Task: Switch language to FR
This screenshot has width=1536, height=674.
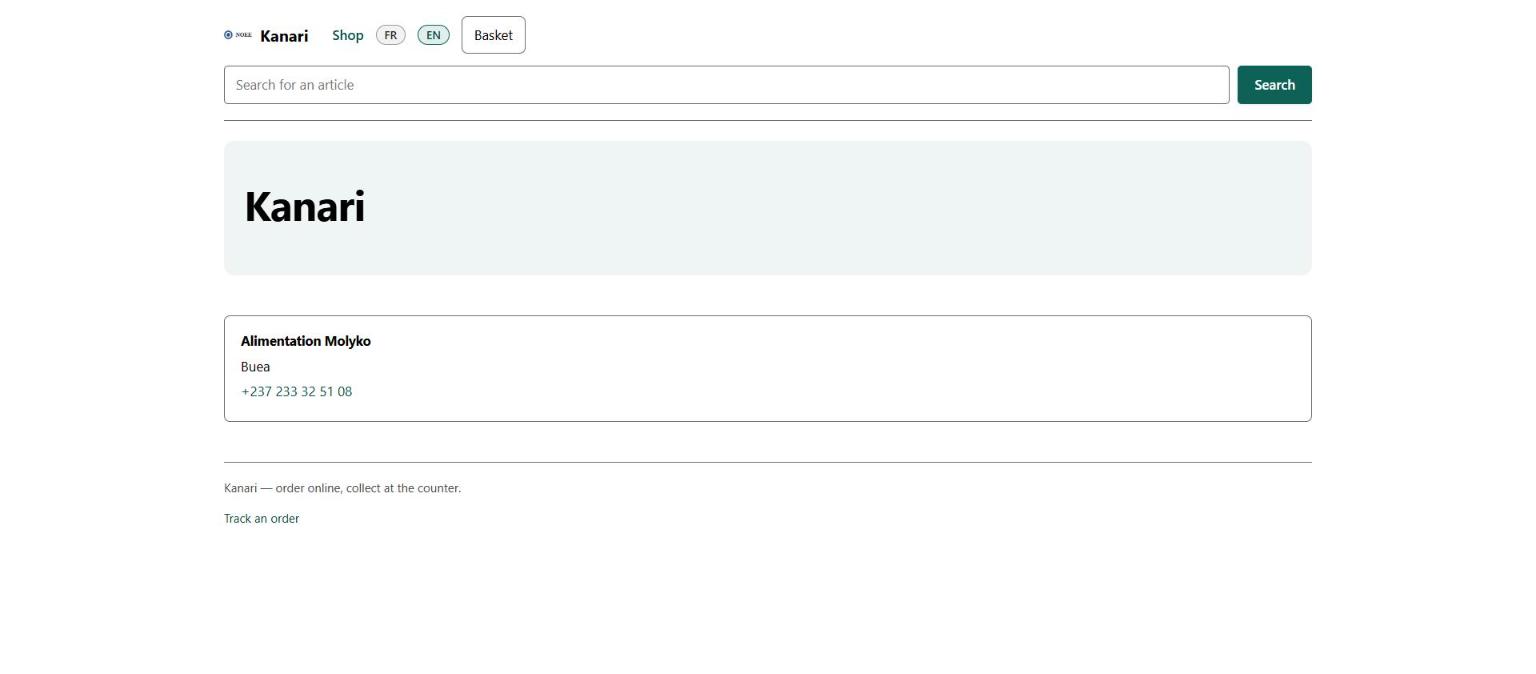Action: (x=391, y=35)
